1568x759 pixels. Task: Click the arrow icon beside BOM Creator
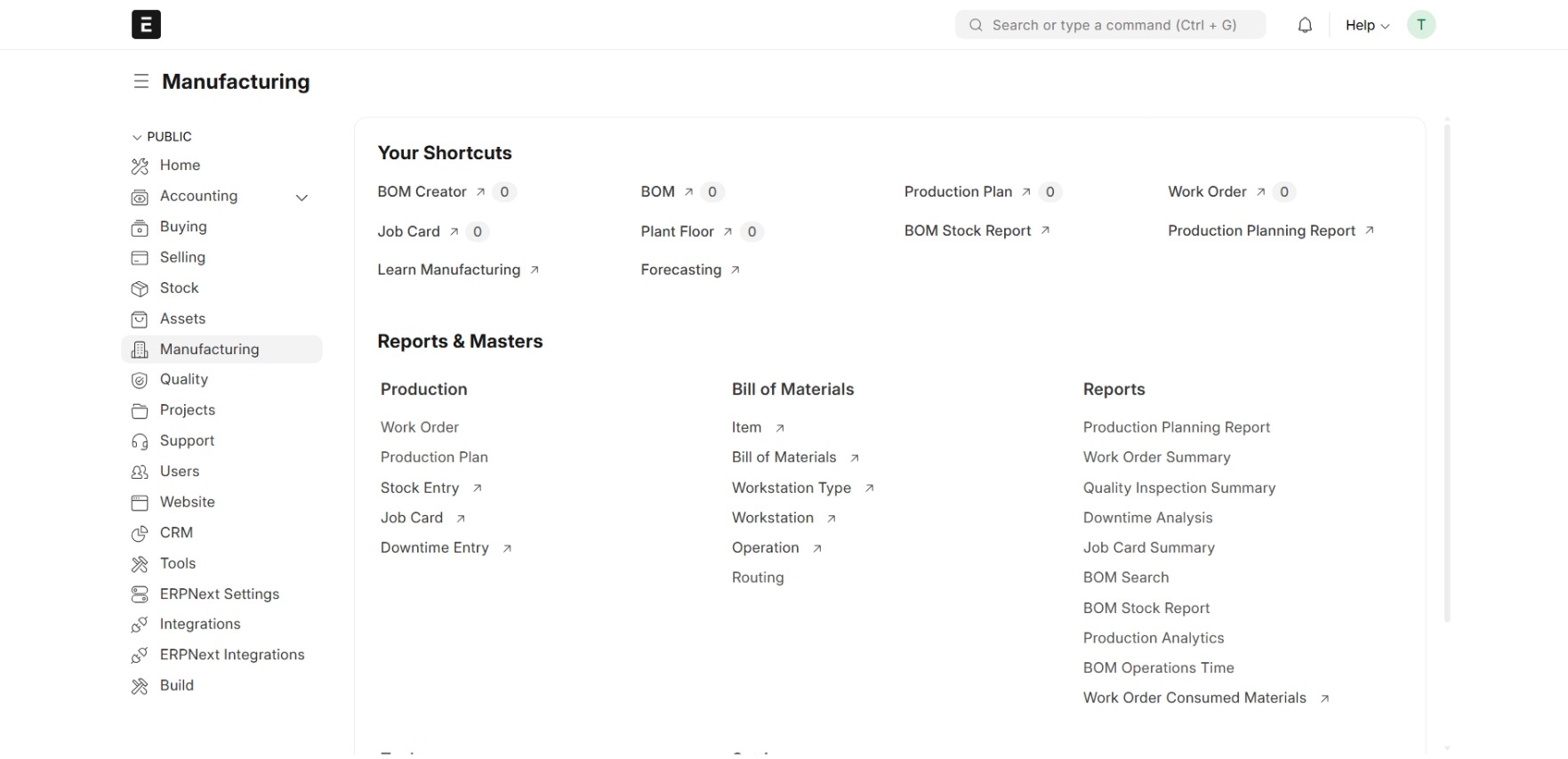(480, 192)
